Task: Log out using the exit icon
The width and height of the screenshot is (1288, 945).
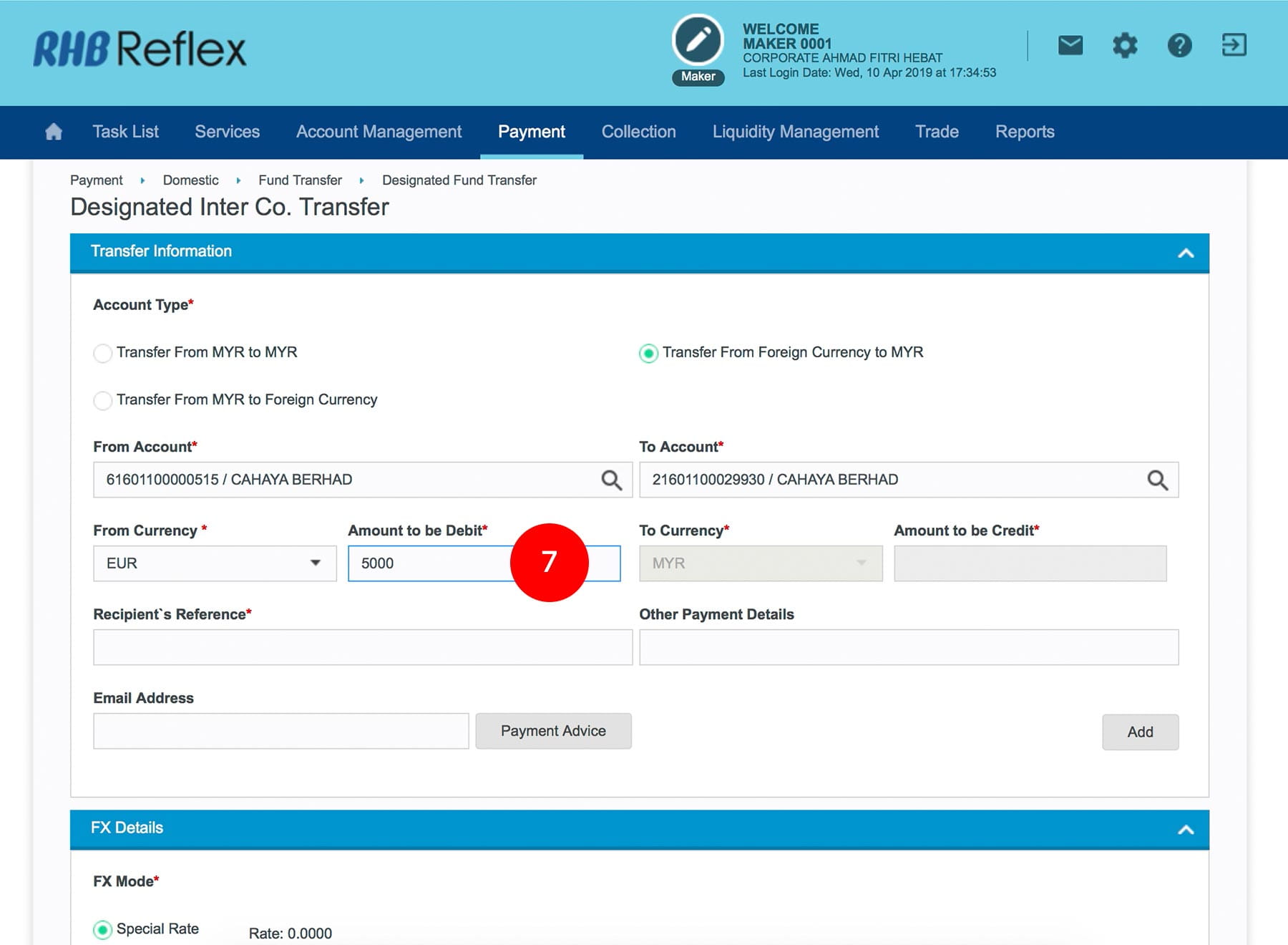Action: [1234, 45]
